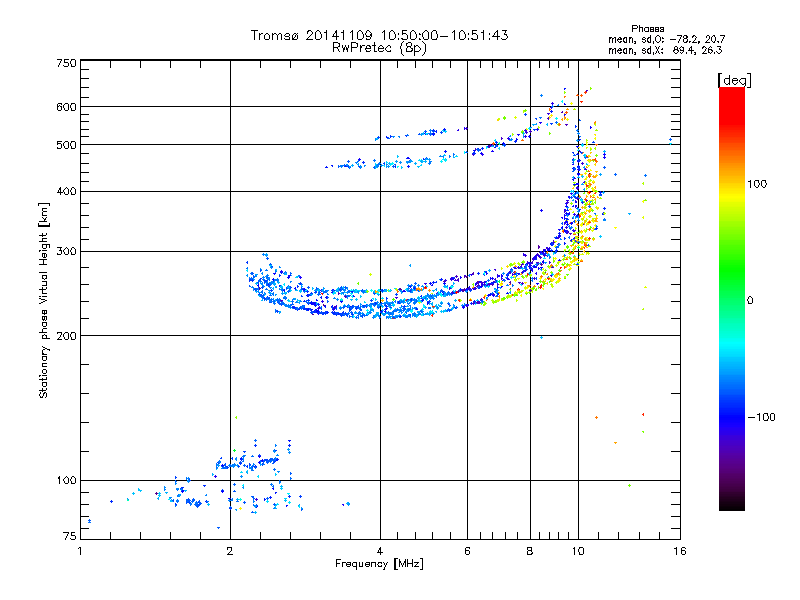Click the y-axis tick label '300'

tap(66, 252)
